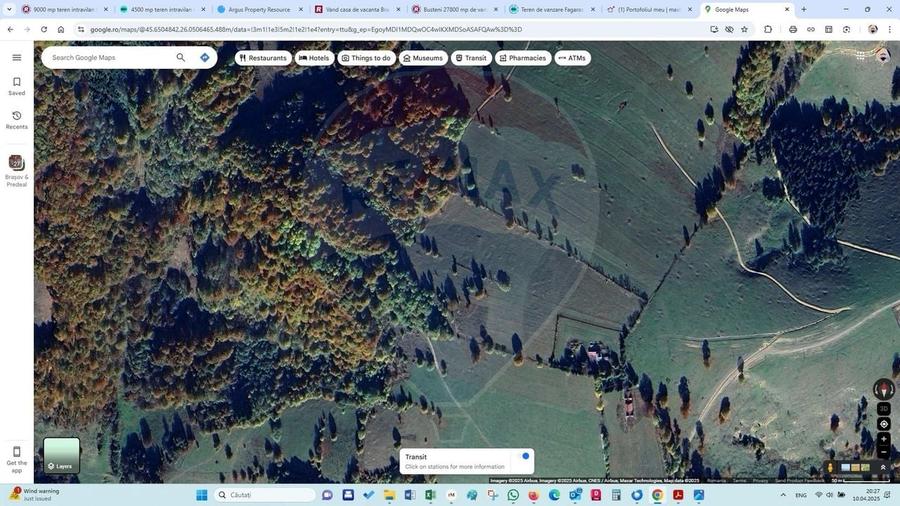Filter map by Pharmacies

522,58
